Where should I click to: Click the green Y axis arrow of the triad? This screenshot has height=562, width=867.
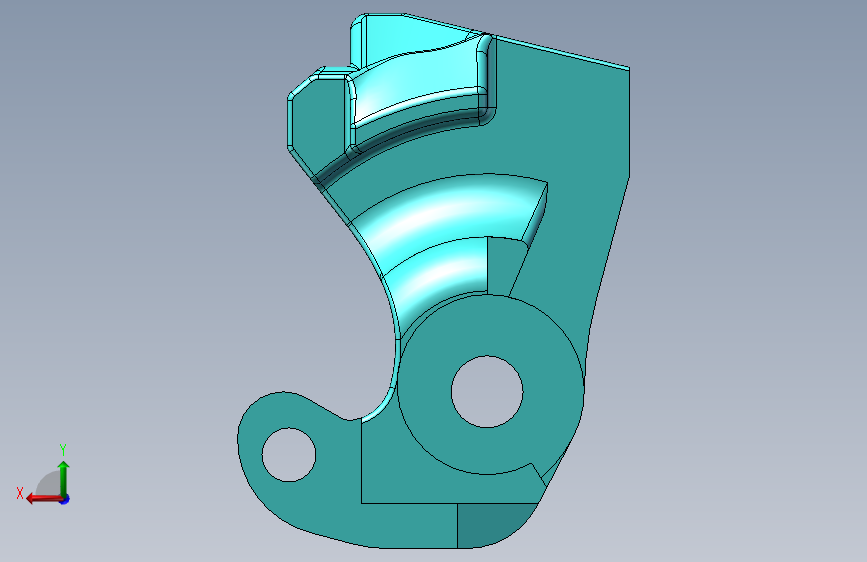click(x=64, y=479)
